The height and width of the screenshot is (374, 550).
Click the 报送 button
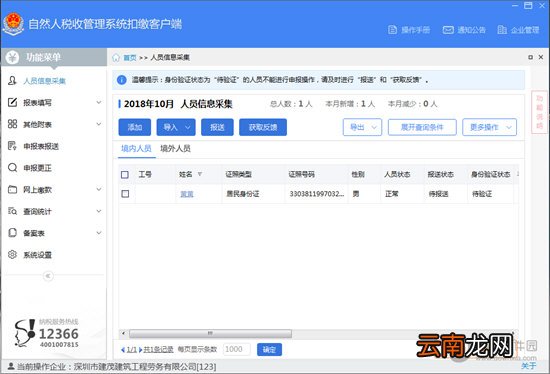pos(217,127)
